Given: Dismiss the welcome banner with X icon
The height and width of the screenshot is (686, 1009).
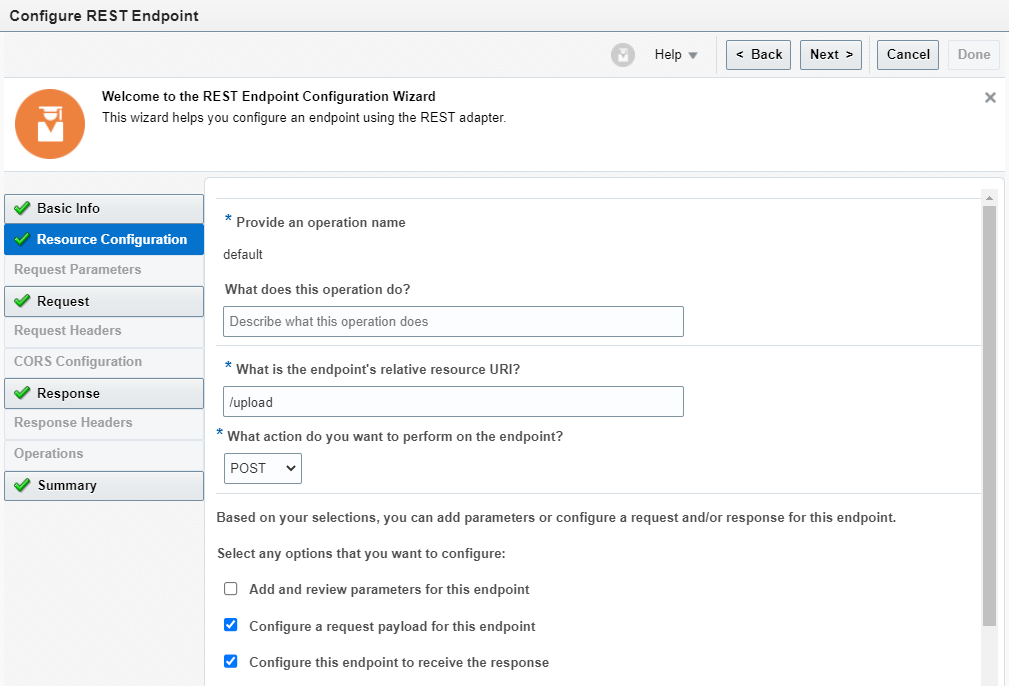Looking at the screenshot, I should 990,98.
